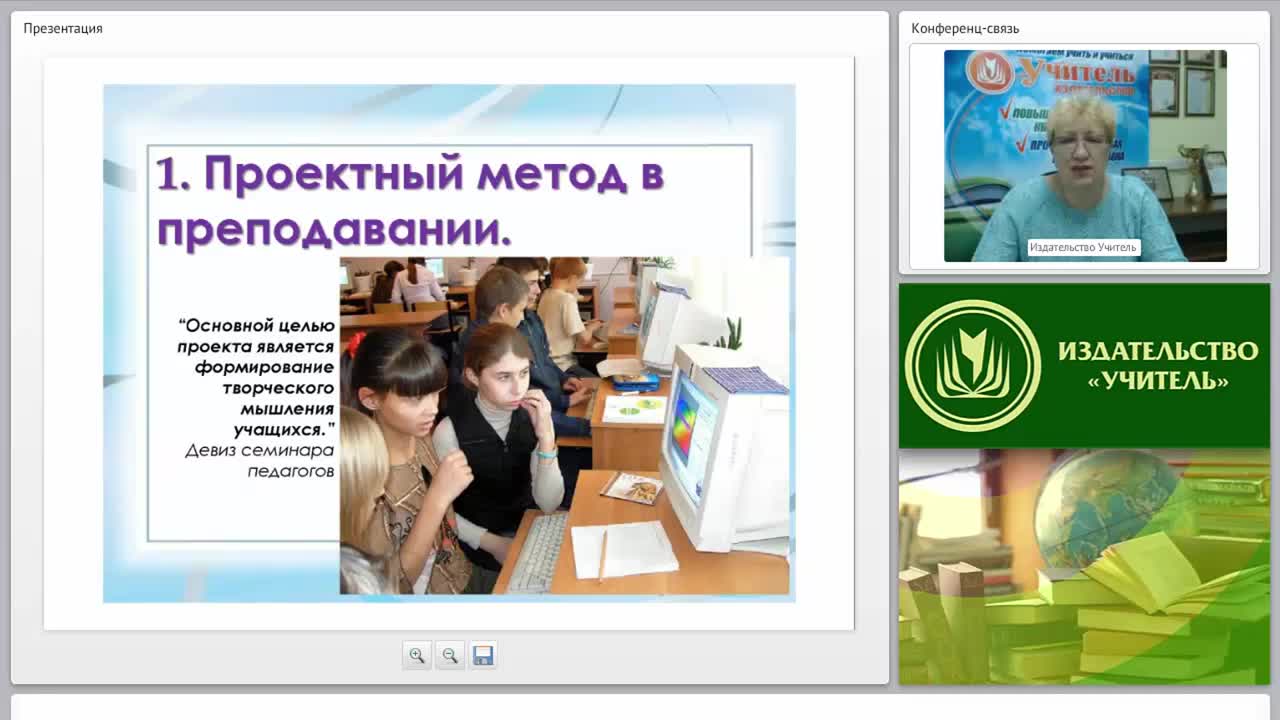Save the presentation with the floppy disk icon

click(x=483, y=655)
